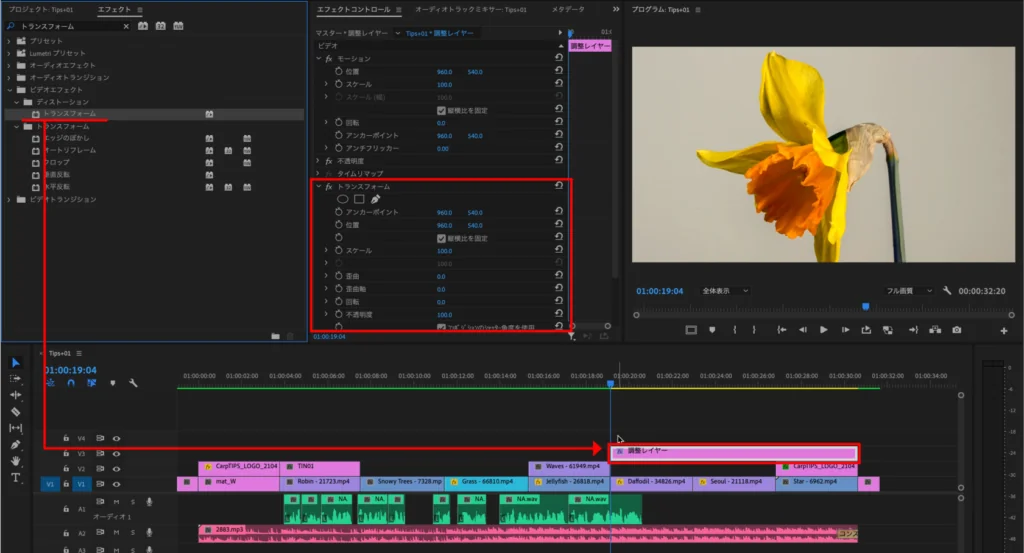
Task: Expand プリセット folder in Effects
Action: pos(9,40)
